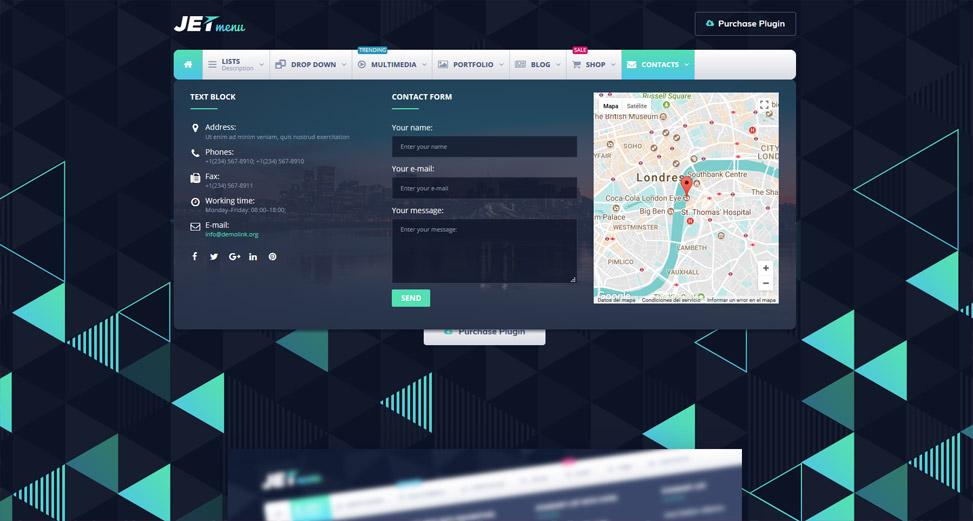
Task: Expand the Multimedia menu dropdown
Action: 392,65
